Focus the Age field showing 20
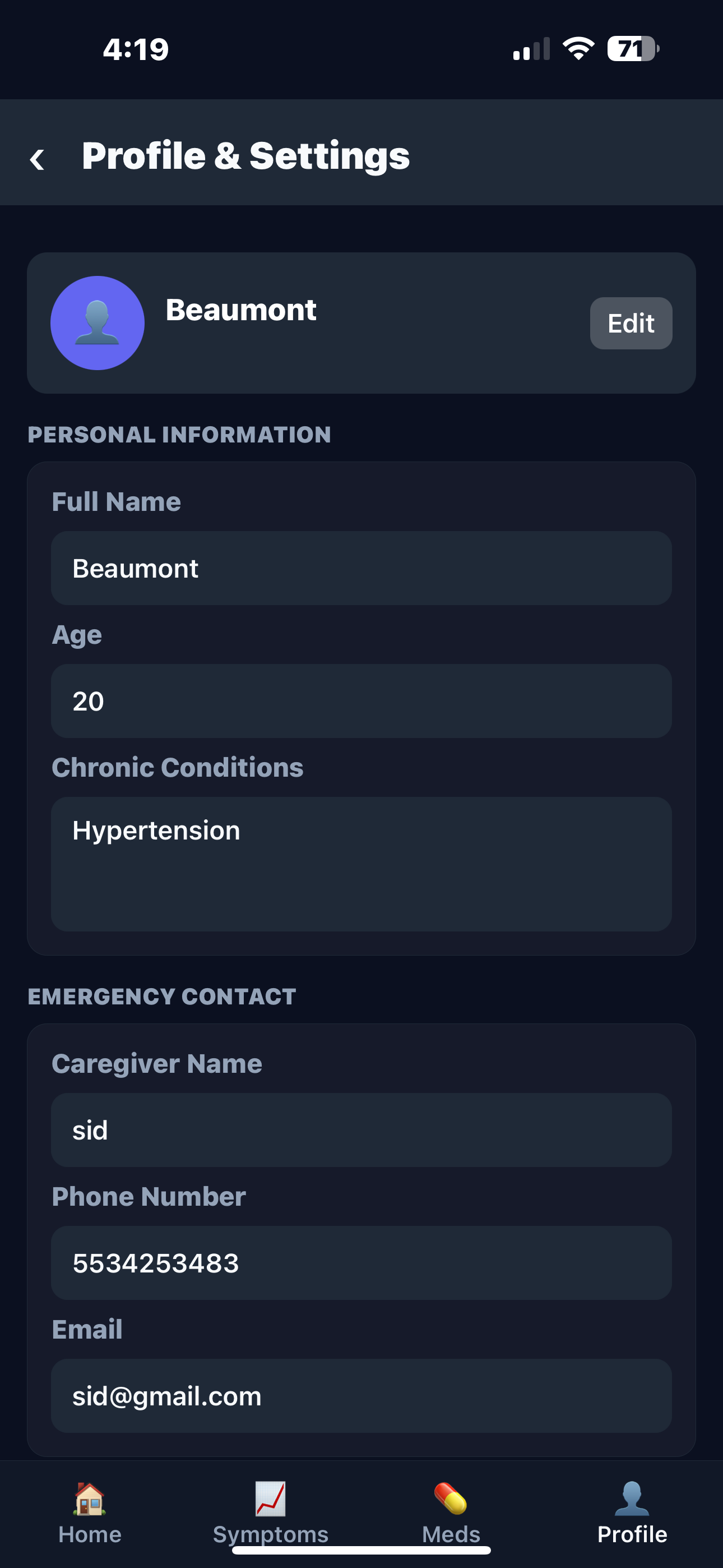723x1568 pixels. point(361,701)
